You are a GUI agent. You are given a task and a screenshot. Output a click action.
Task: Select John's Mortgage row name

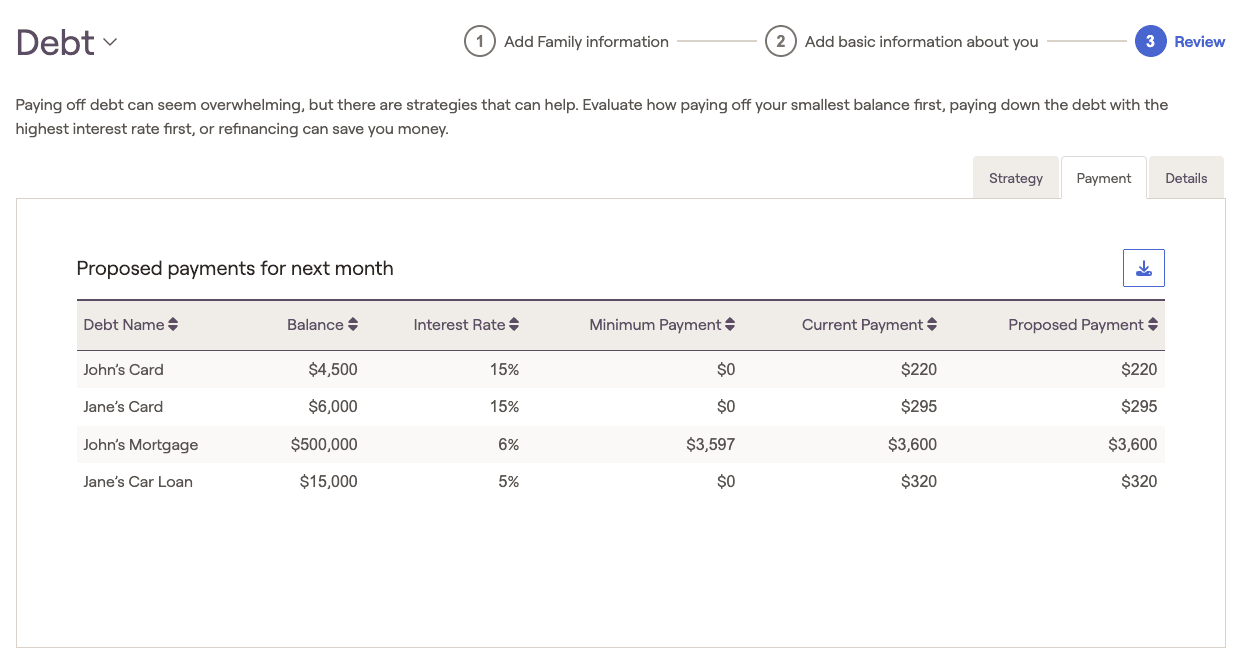coord(141,445)
